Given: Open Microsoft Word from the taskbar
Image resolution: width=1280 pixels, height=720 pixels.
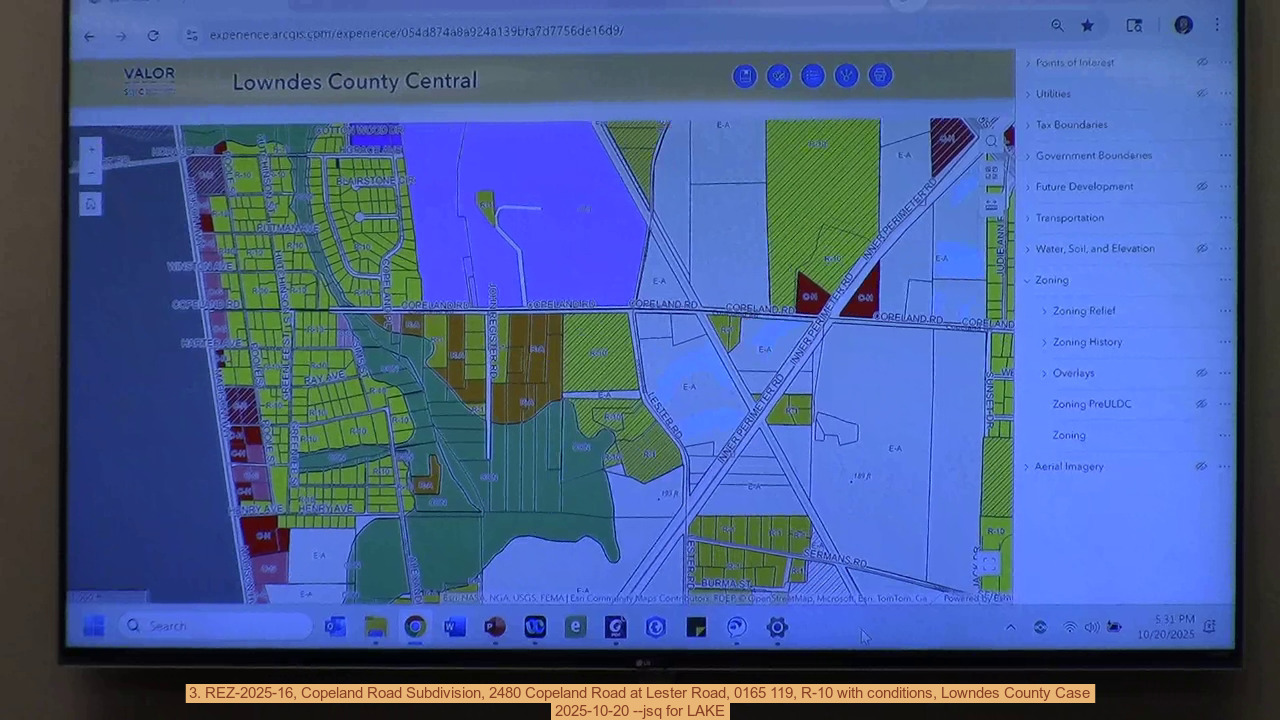Looking at the screenshot, I should click(455, 627).
